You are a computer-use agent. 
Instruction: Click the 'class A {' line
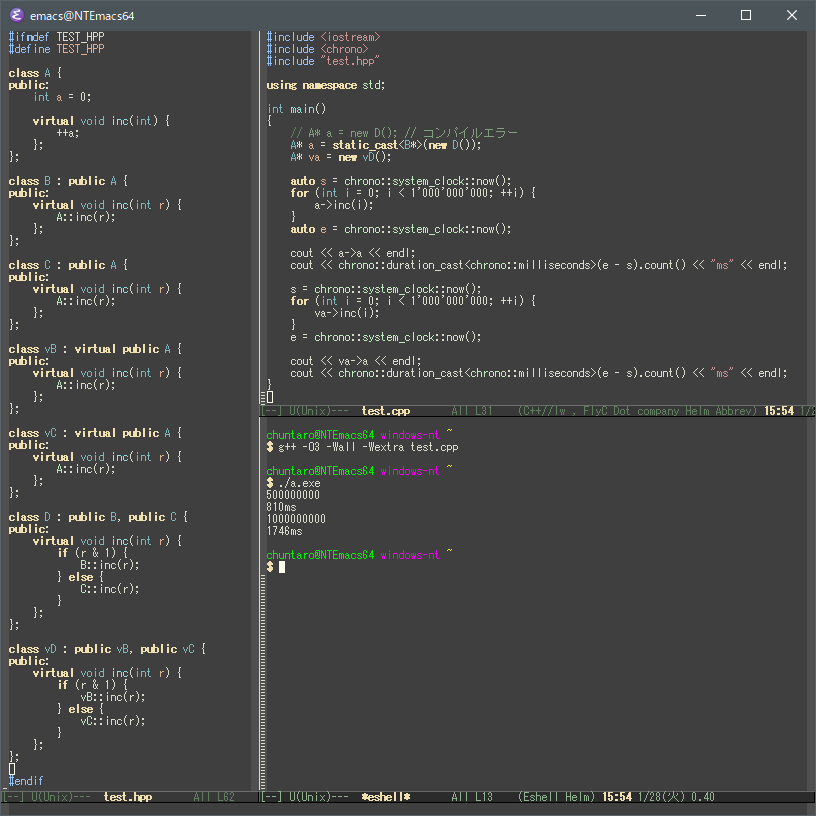(35, 73)
